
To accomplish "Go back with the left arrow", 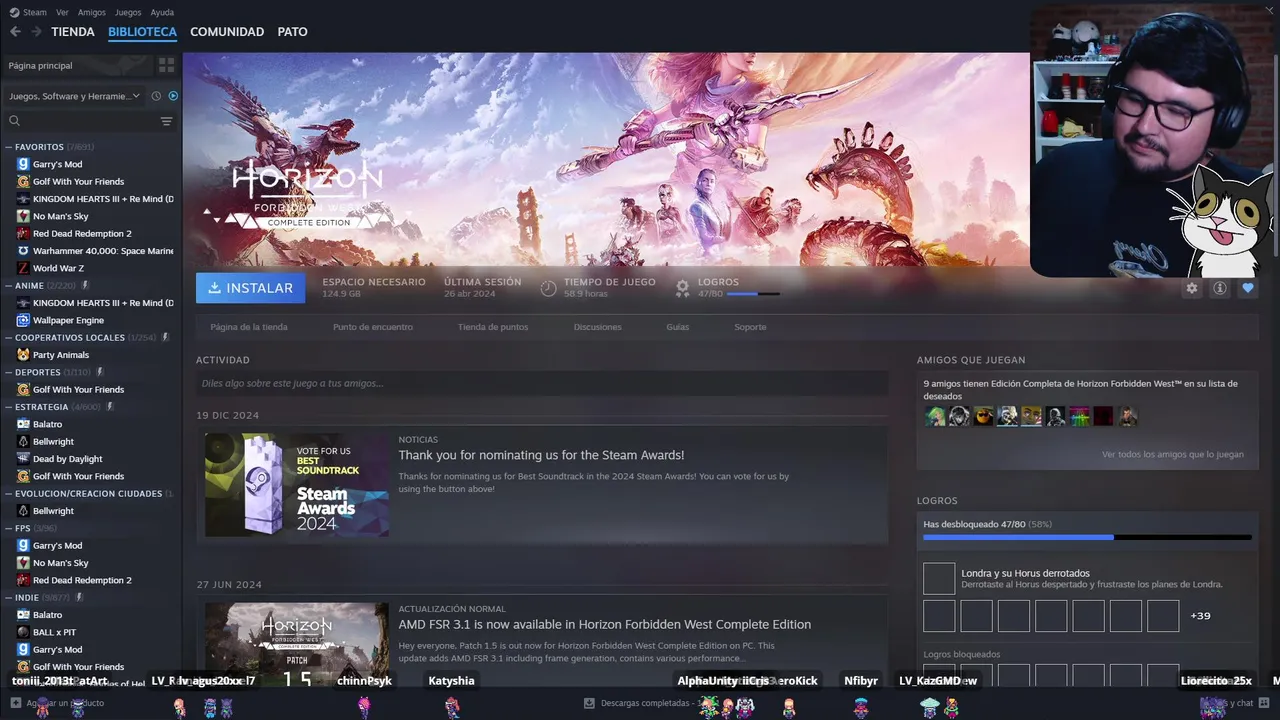I will pos(15,32).
